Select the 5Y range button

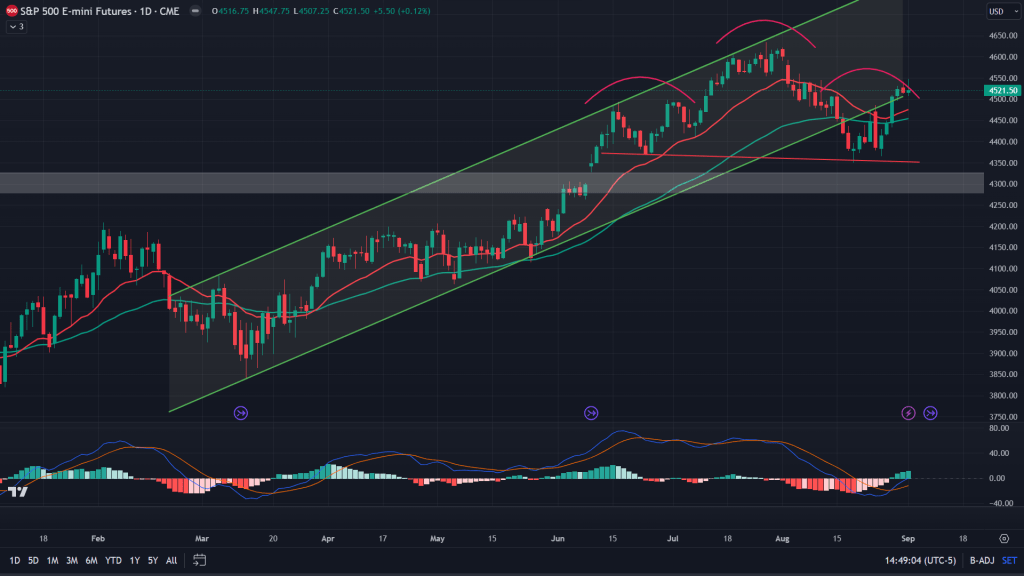[152, 560]
